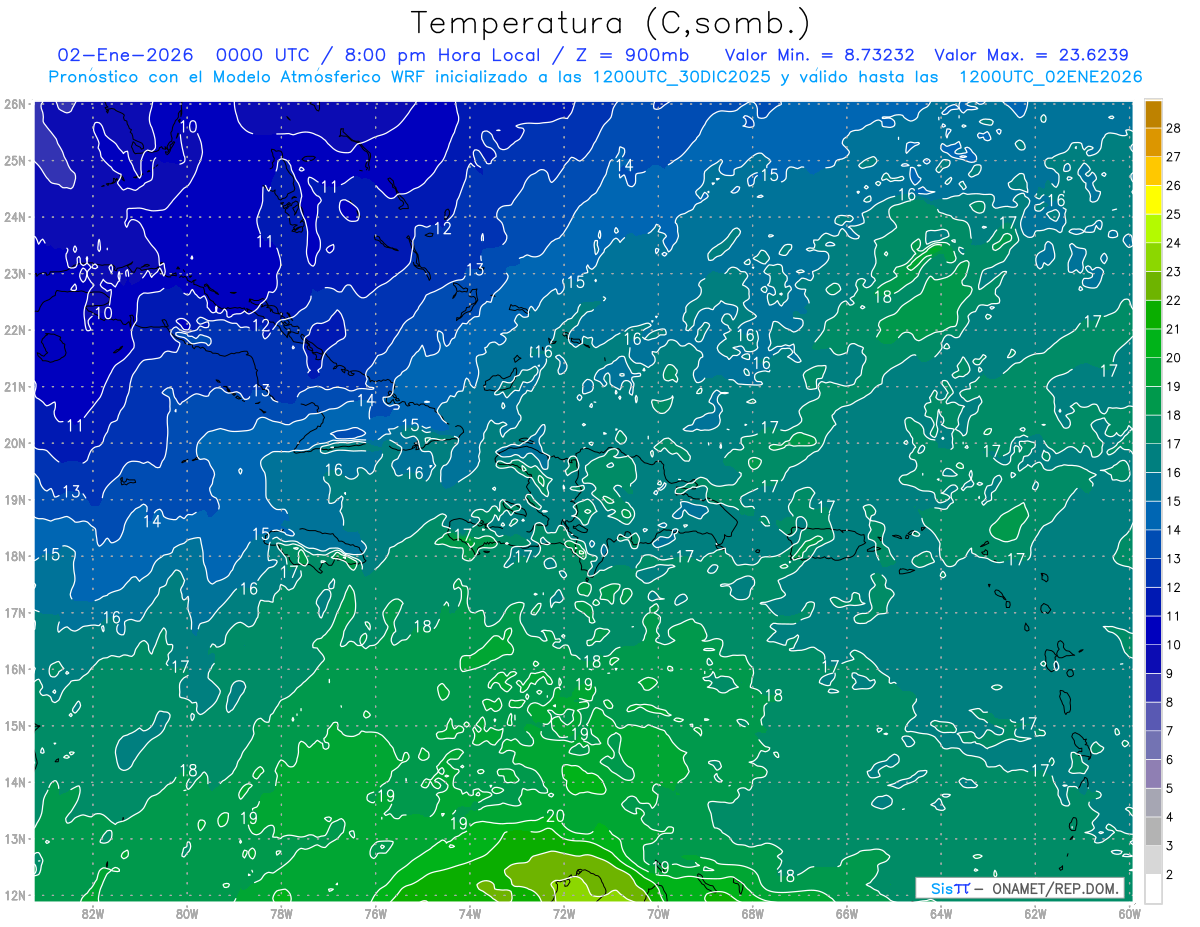Click longitude axis label "82W"

(x=93, y=913)
